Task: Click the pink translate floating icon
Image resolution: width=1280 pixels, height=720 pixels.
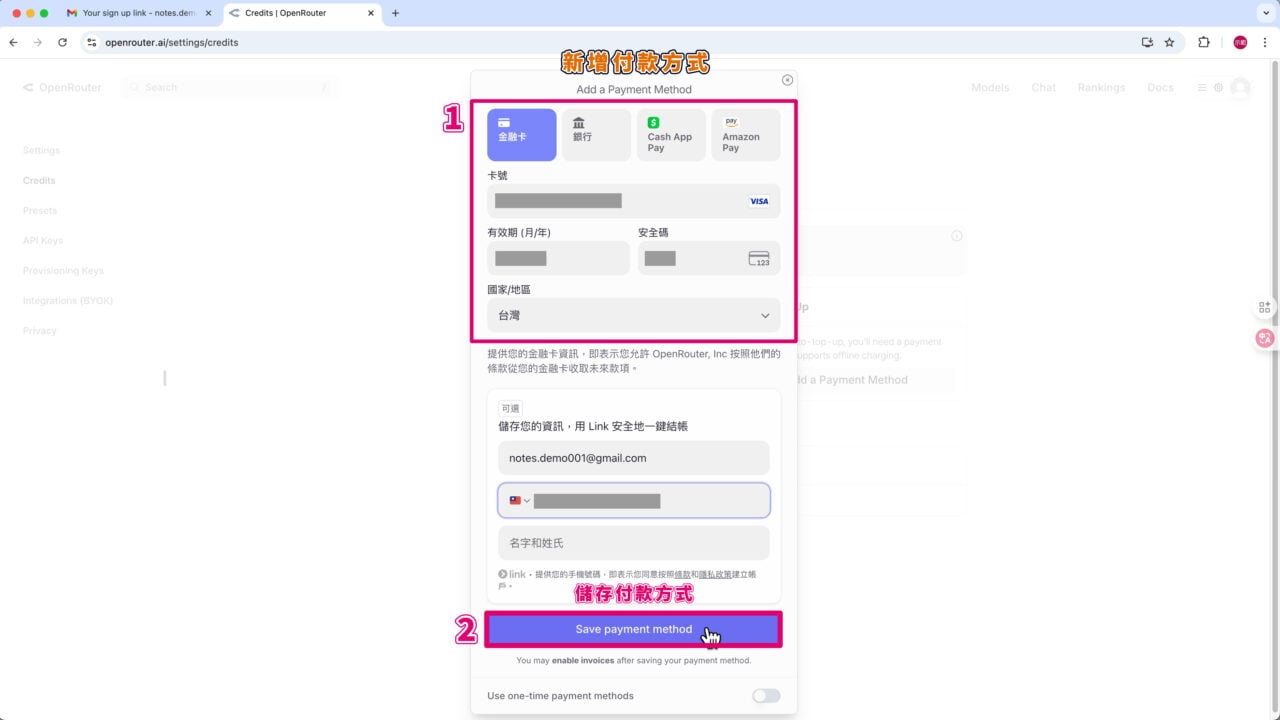Action: click(1265, 338)
